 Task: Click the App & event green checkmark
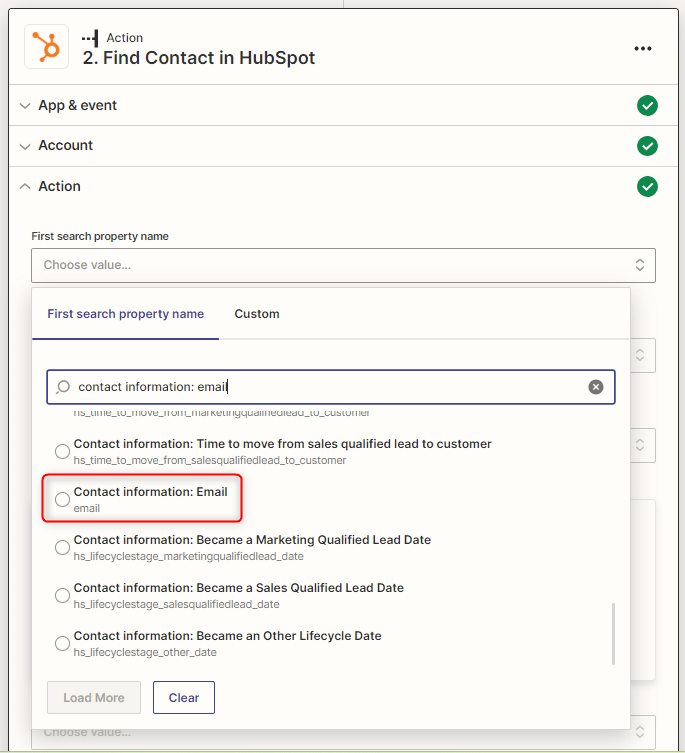[x=647, y=105]
